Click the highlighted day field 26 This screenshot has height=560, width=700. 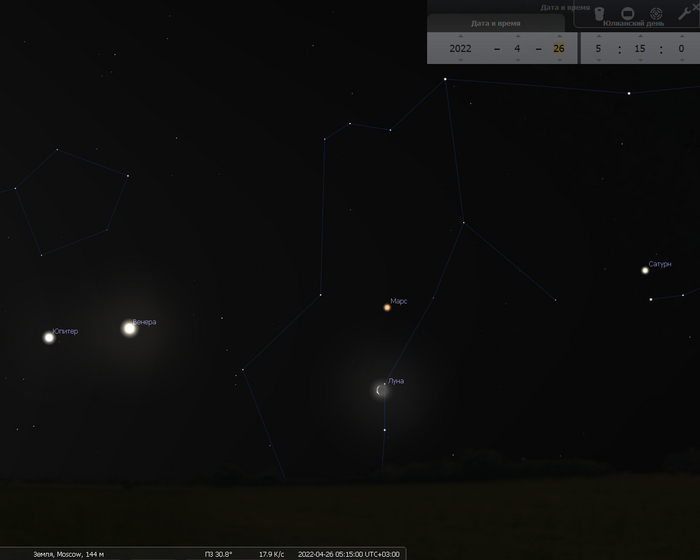click(x=559, y=48)
